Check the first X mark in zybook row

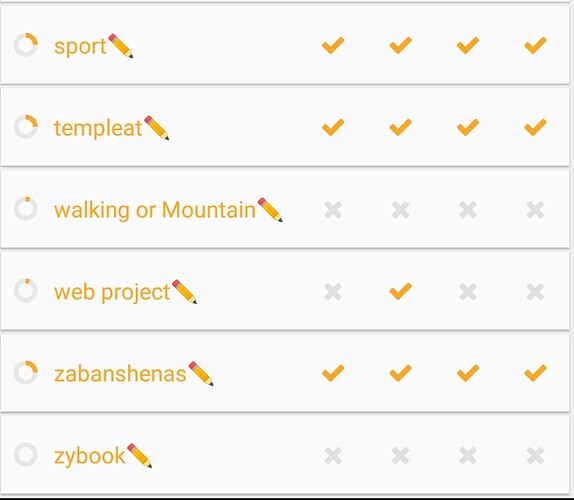tap(333, 456)
